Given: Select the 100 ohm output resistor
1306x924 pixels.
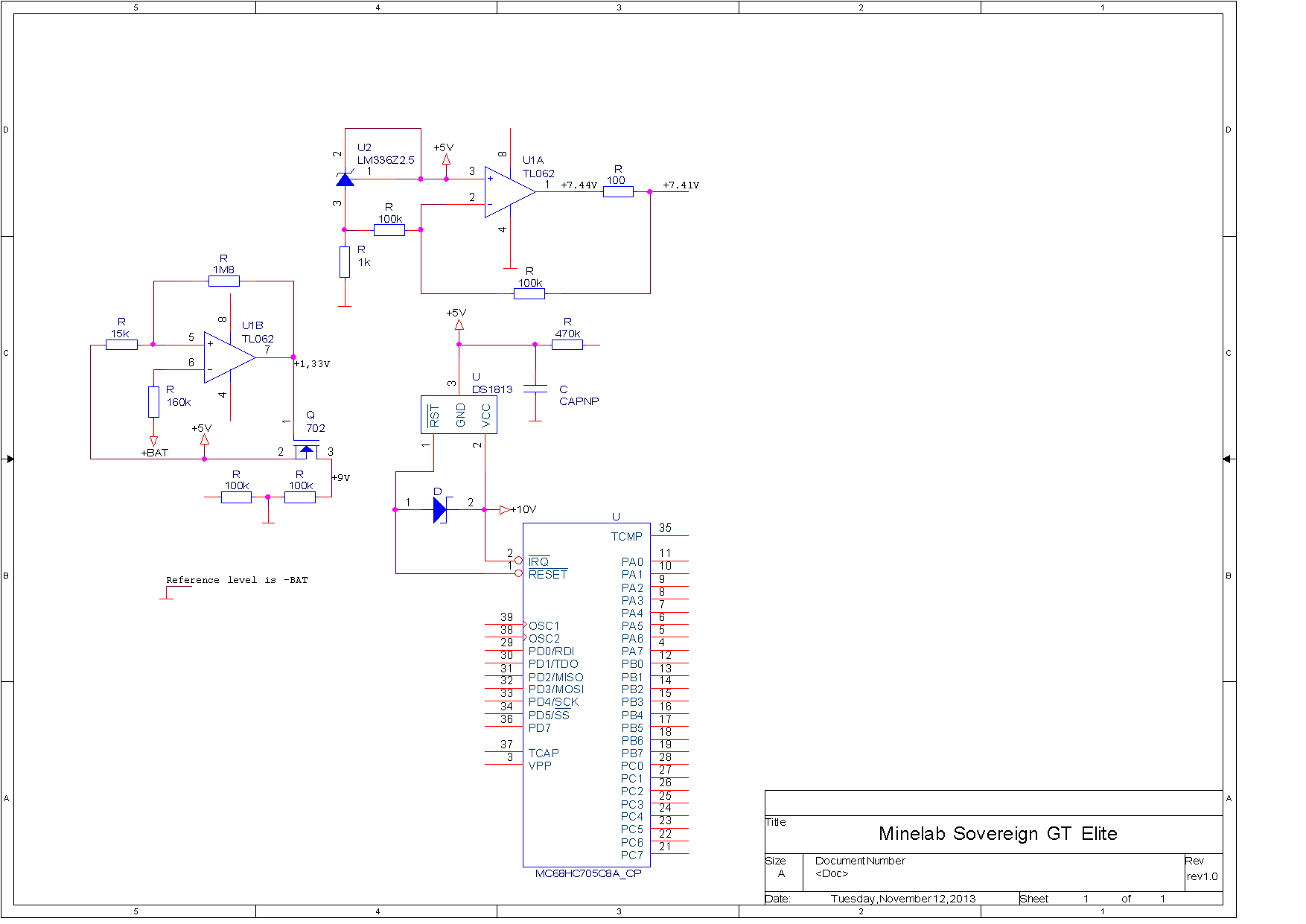Looking at the screenshot, I should (618, 192).
